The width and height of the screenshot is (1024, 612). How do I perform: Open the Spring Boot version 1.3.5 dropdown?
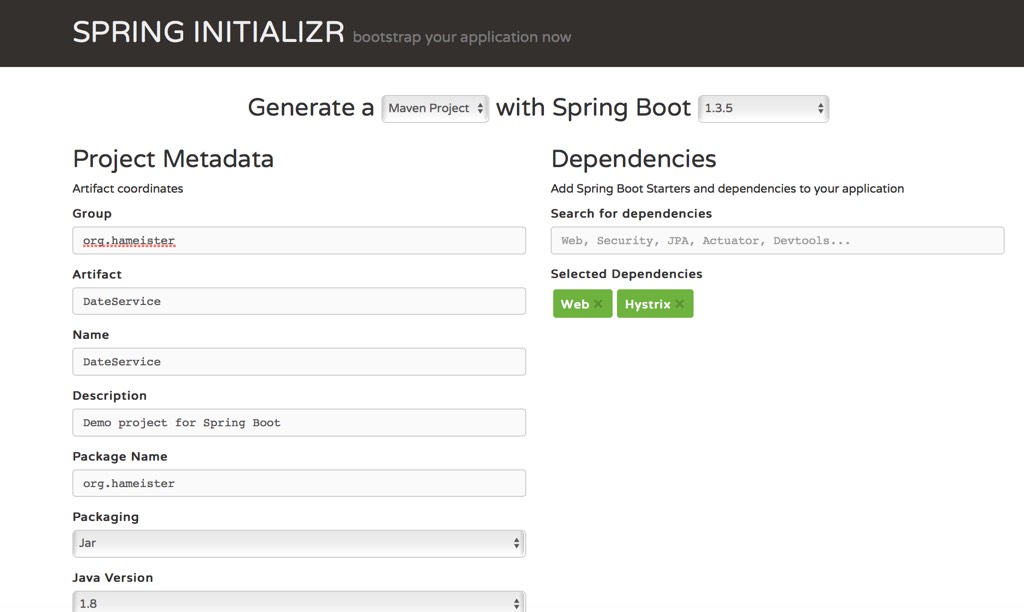pyautogui.click(x=763, y=108)
